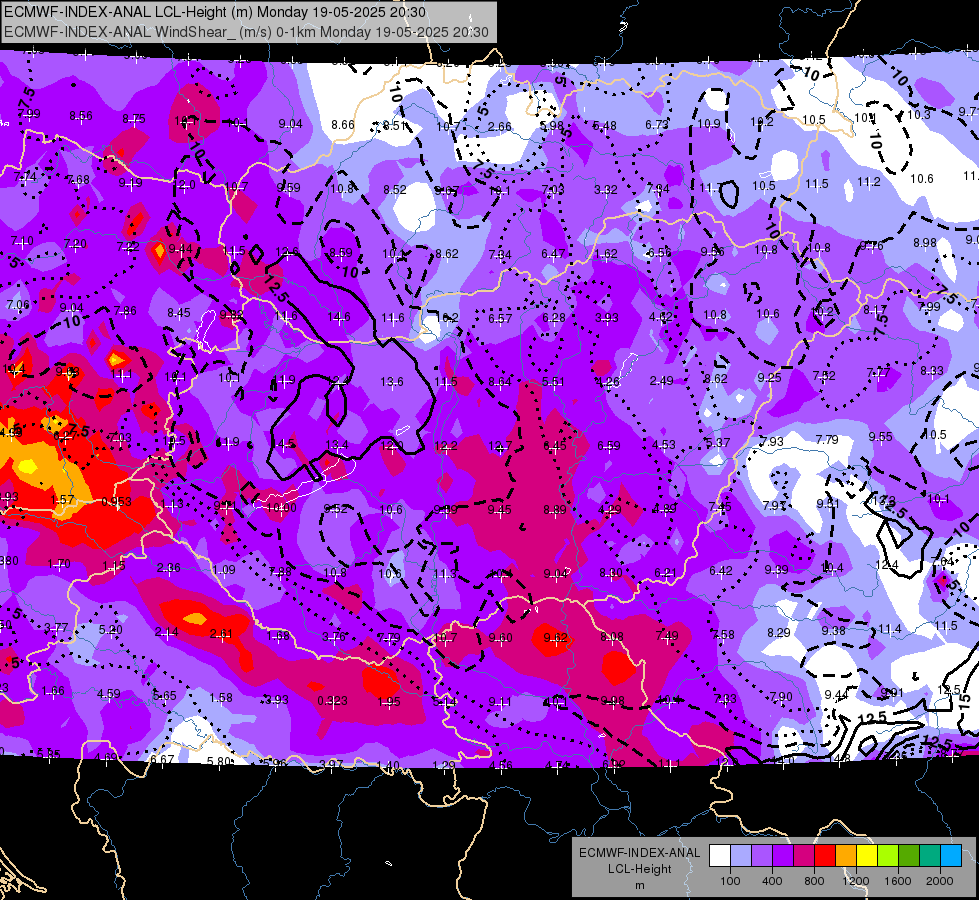This screenshot has width=979, height=900.
Task: Click the shear value 10.9
Action: [x=709, y=124]
